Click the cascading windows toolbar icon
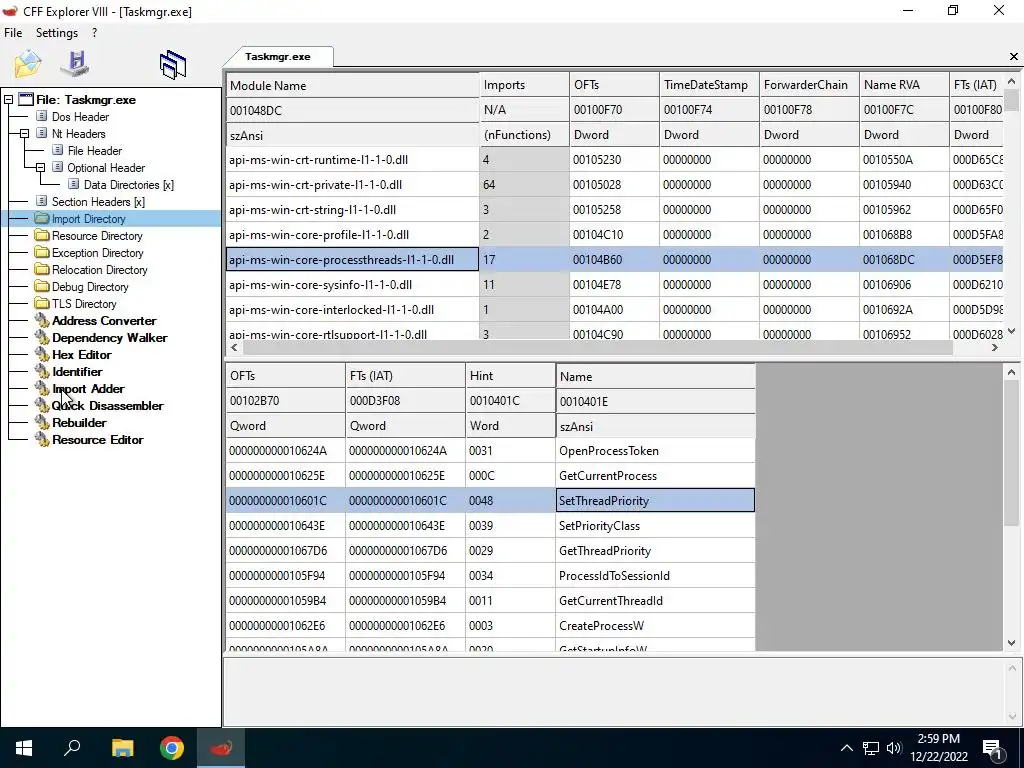The width and height of the screenshot is (1024, 768). point(173,65)
